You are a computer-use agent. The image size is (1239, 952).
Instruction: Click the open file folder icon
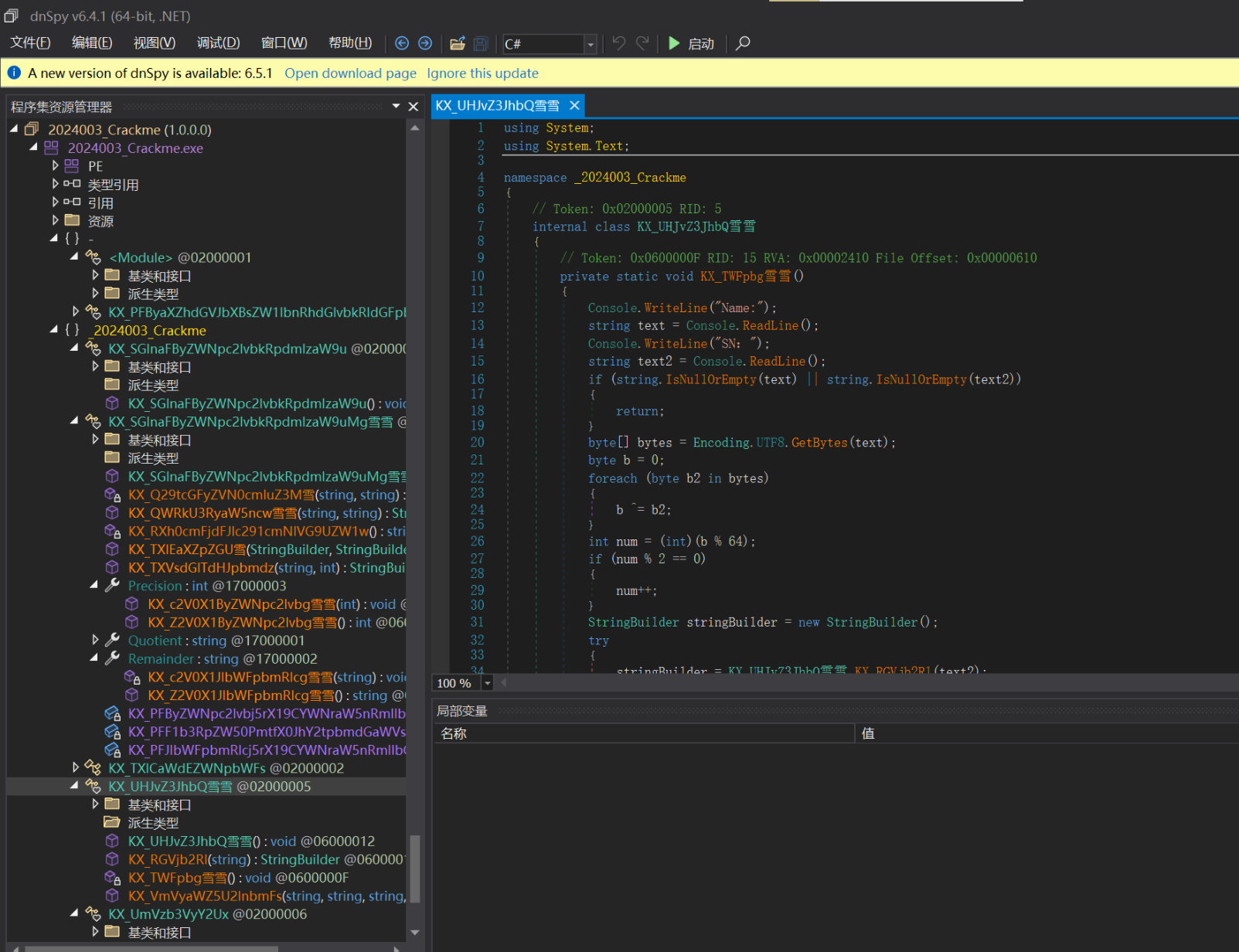coord(458,43)
